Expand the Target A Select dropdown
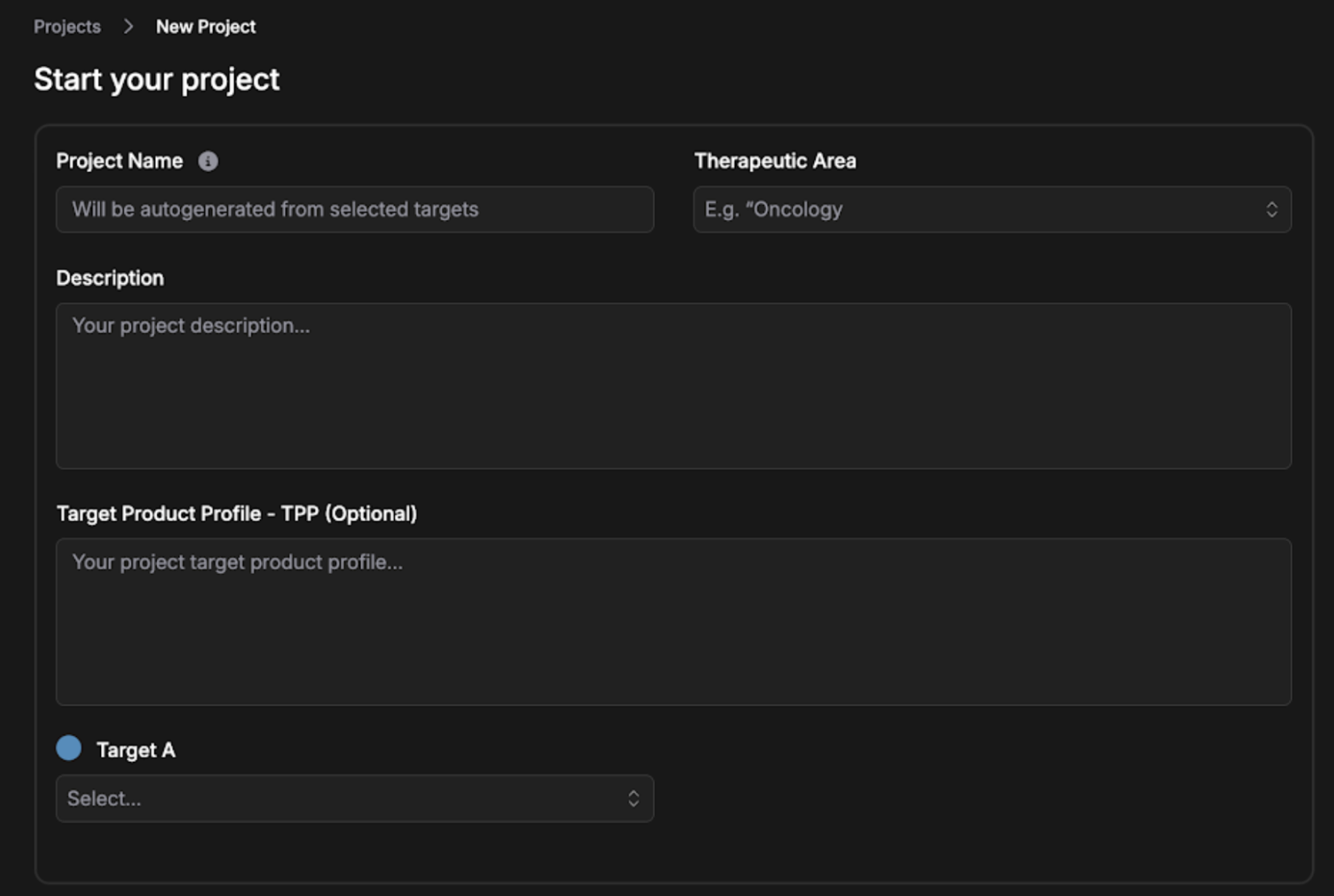1334x896 pixels. point(354,799)
